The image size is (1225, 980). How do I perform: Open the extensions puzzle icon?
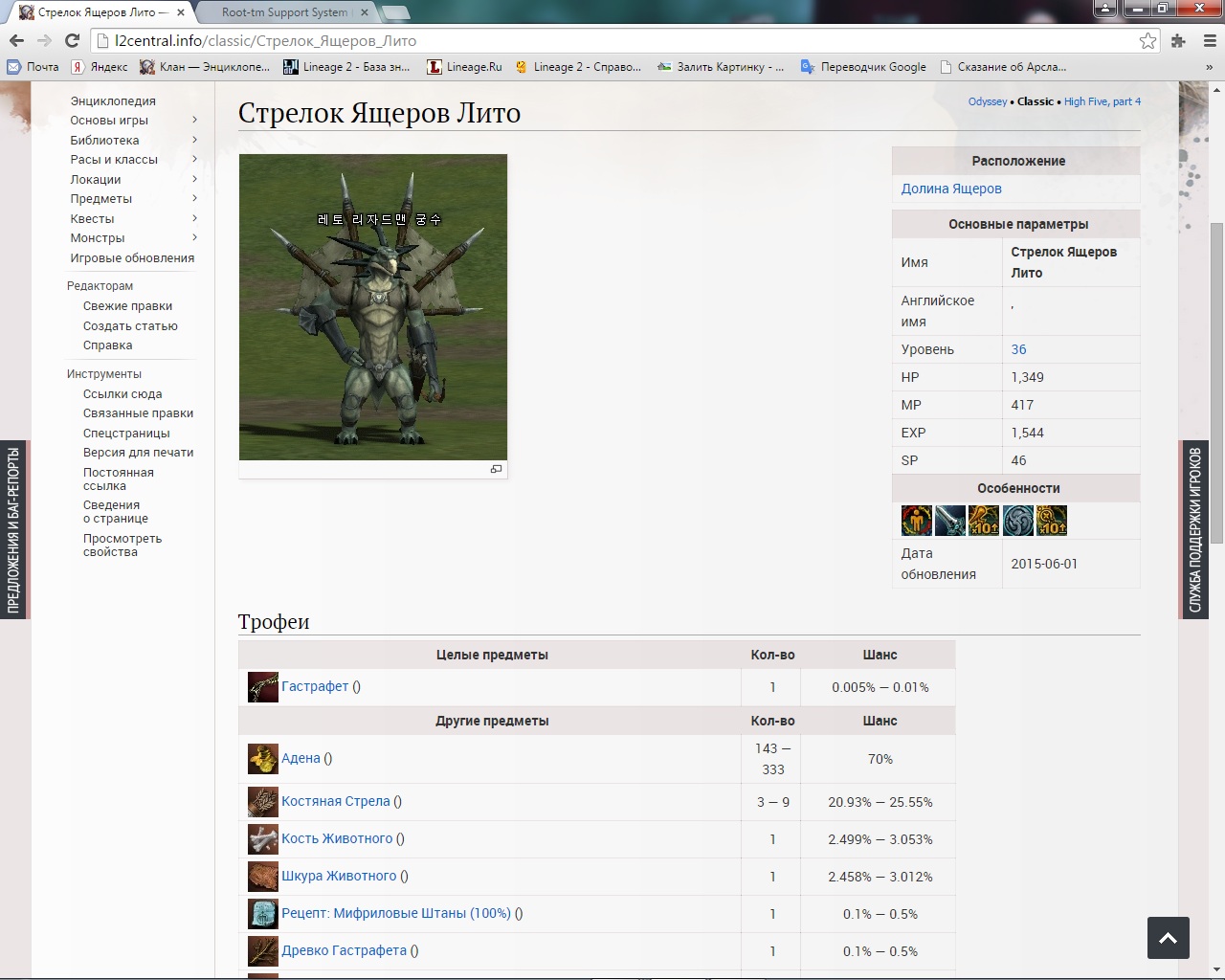click(x=1178, y=40)
